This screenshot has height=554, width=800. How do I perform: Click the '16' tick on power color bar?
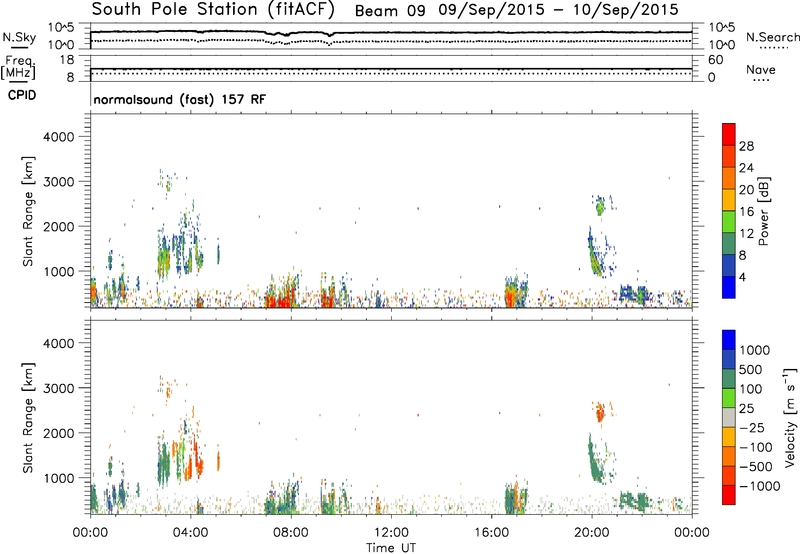point(746,212)
